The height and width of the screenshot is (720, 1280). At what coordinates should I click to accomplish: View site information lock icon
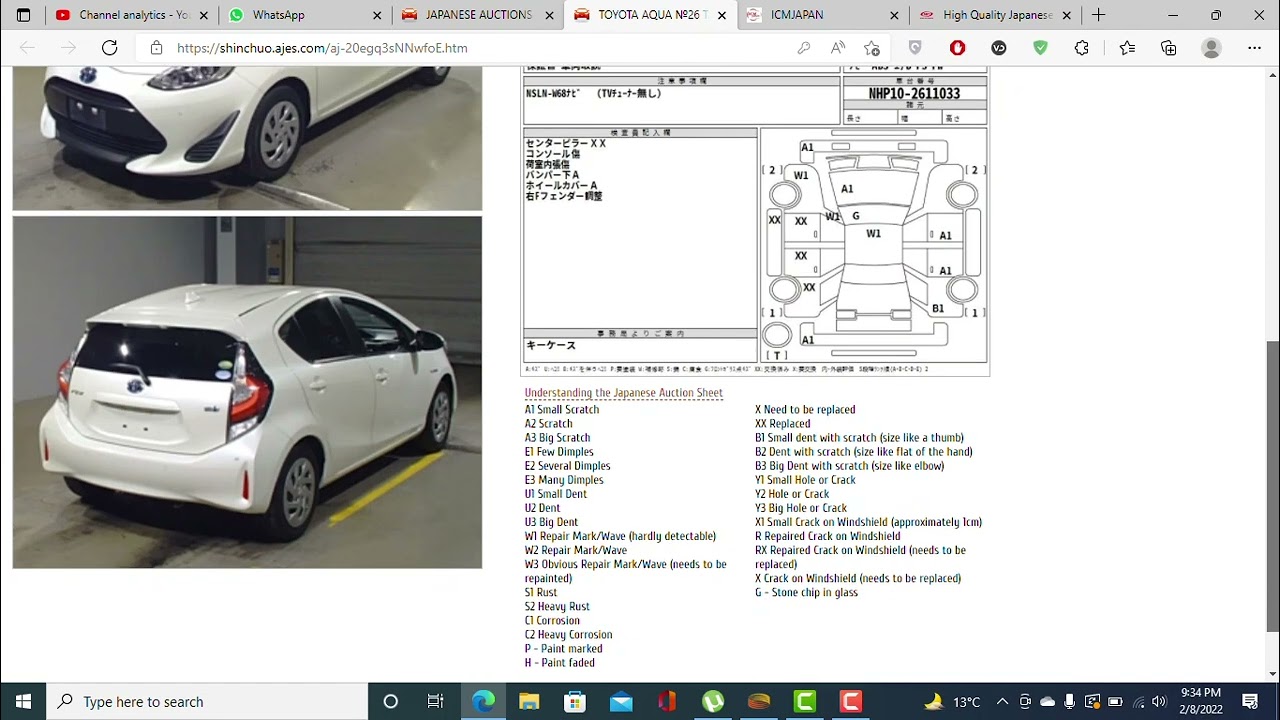pyautogui.click(x=156, y=48)
